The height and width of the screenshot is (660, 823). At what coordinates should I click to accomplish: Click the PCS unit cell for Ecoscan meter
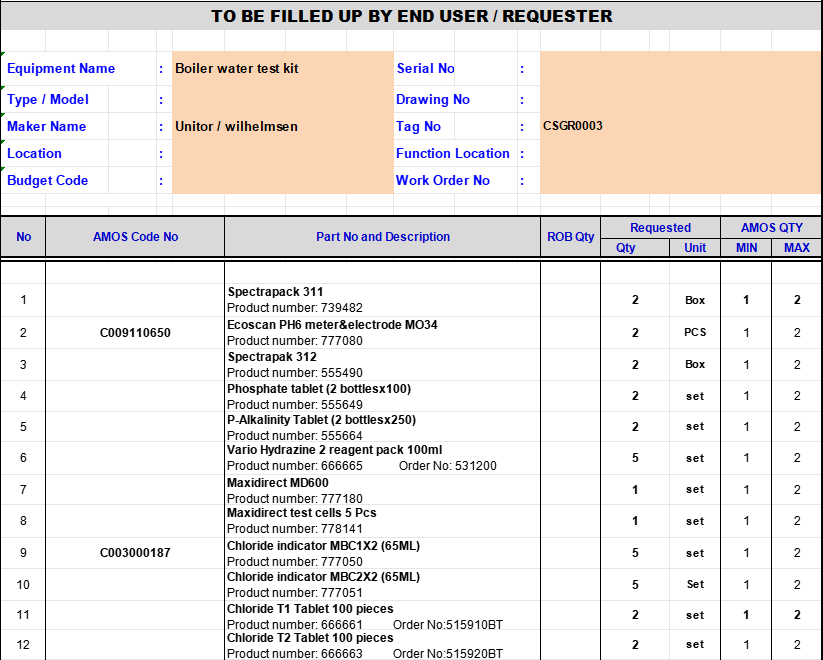pos(695,333)
